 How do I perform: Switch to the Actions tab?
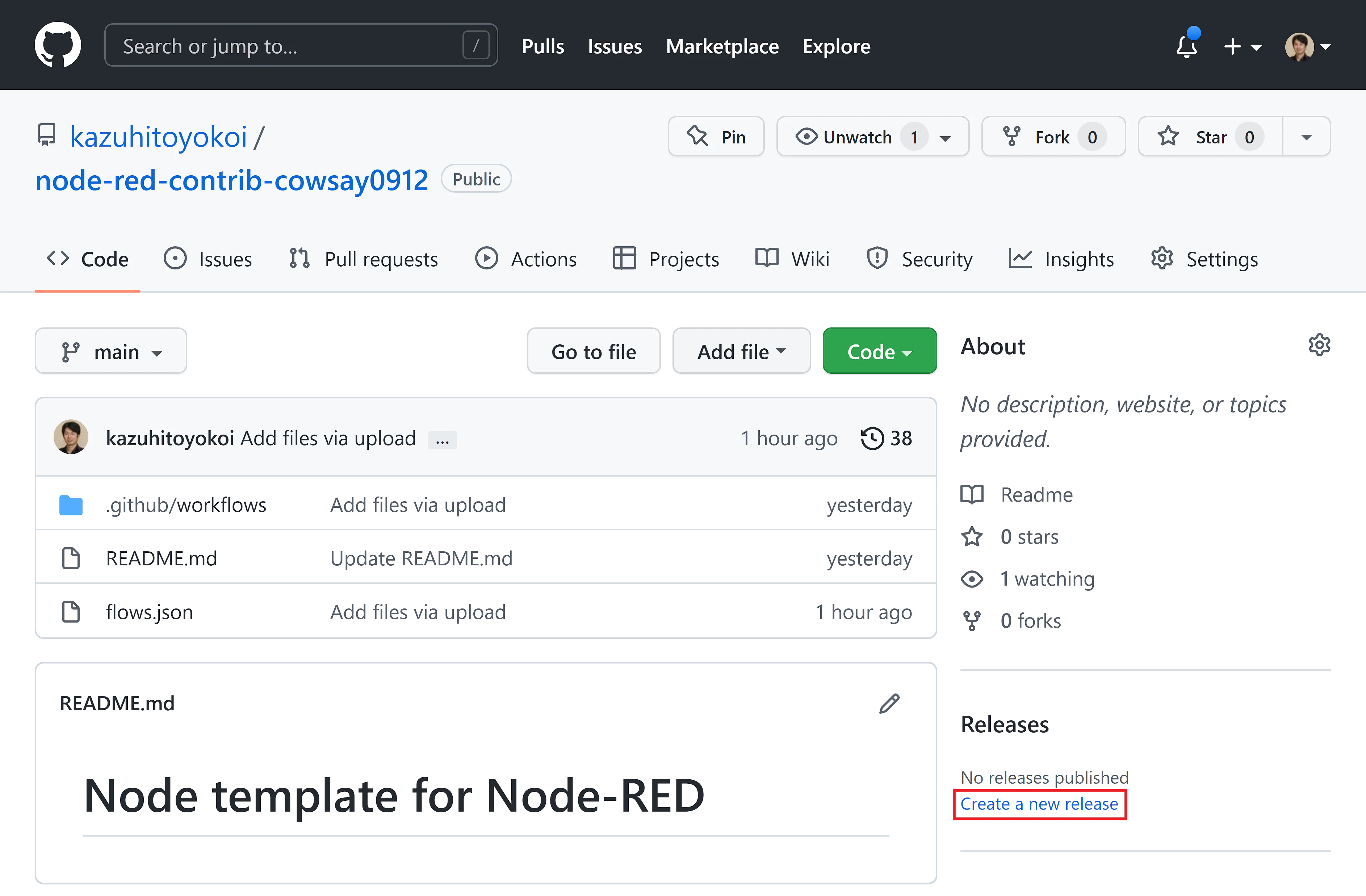click(x=526, y=259)
